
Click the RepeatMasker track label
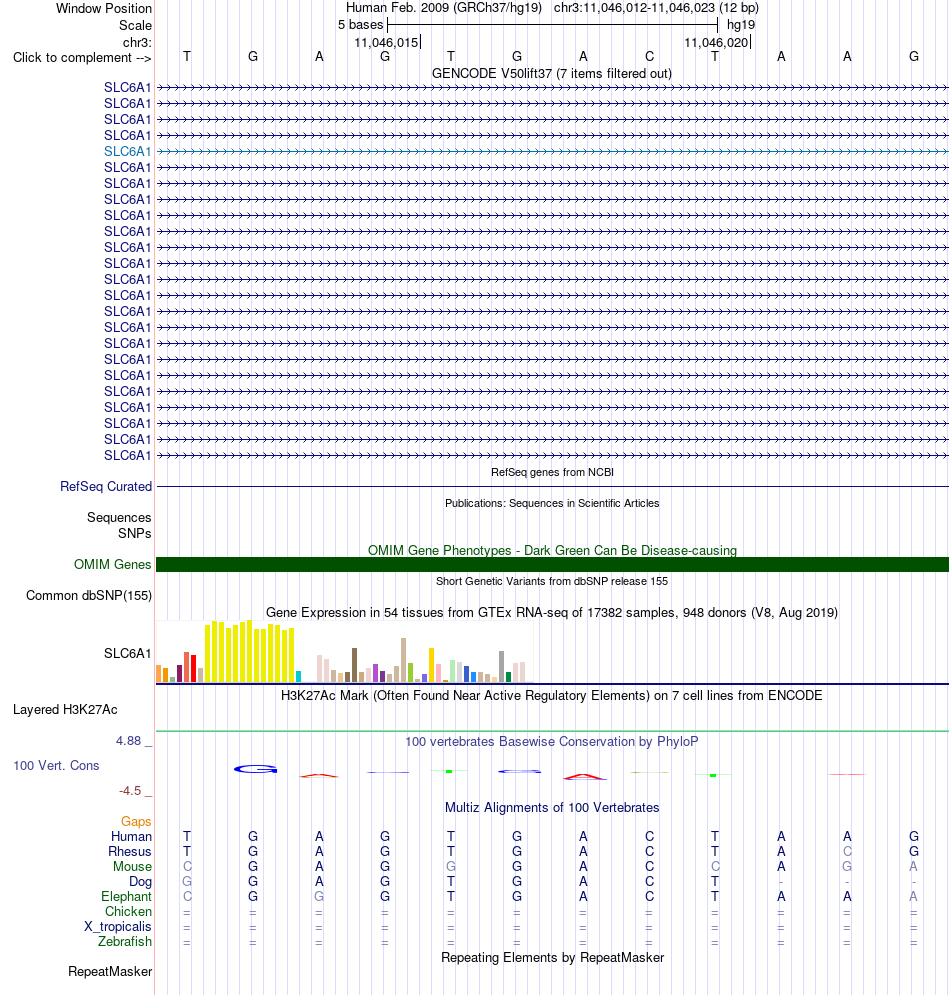coord(110,972)
